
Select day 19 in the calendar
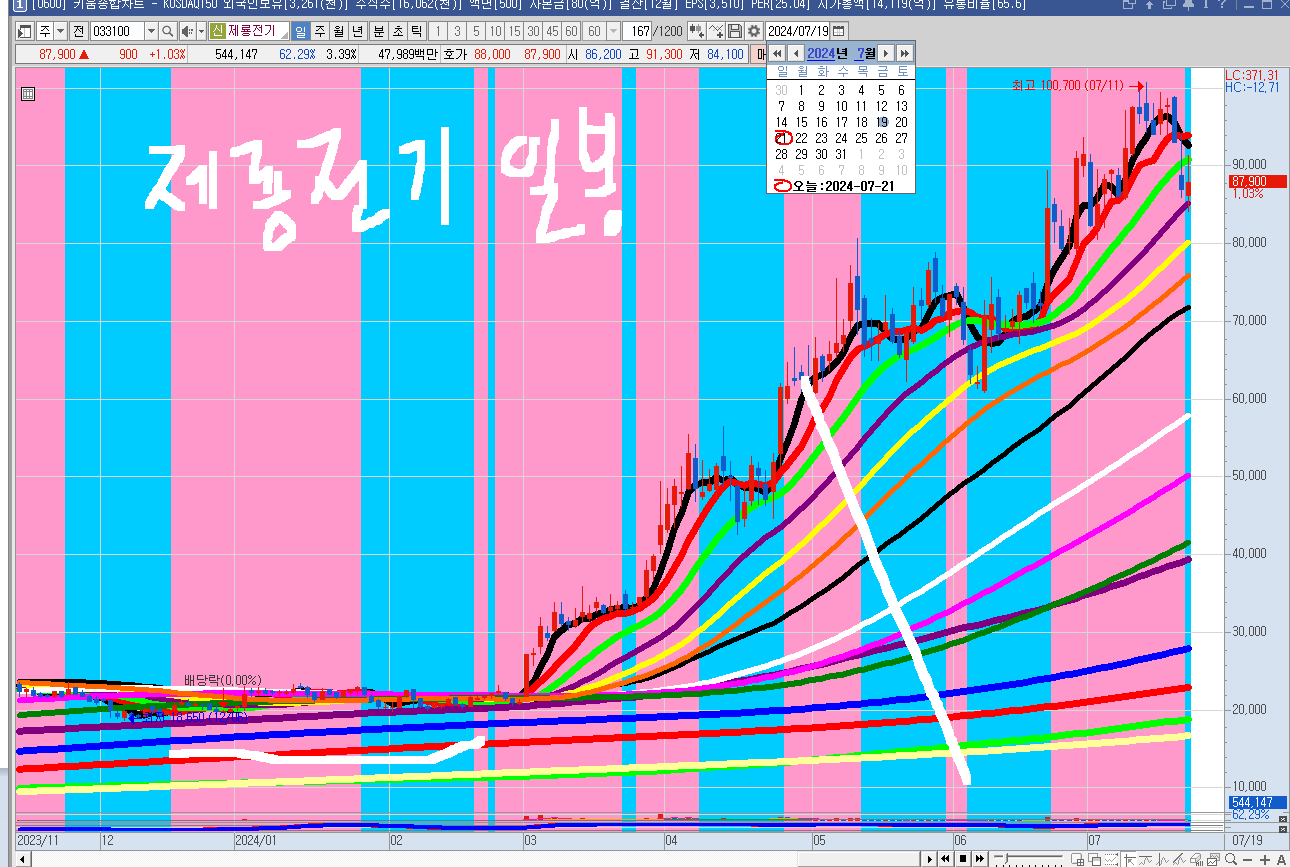[881, 122]
